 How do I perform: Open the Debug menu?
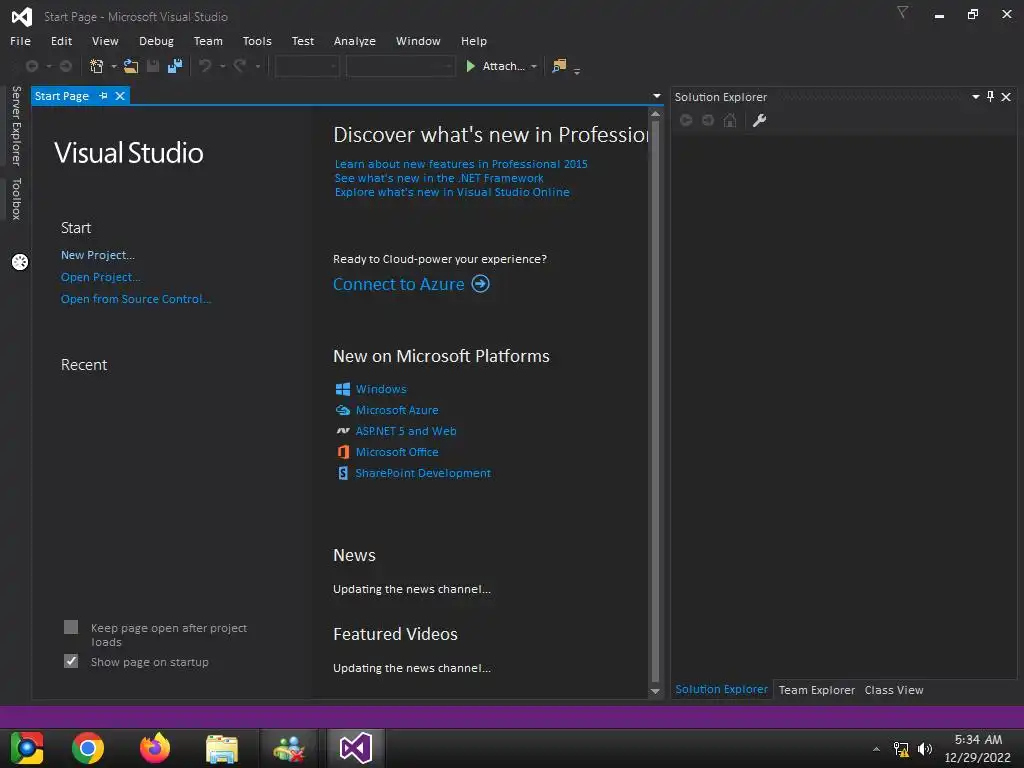pos(156,41)
